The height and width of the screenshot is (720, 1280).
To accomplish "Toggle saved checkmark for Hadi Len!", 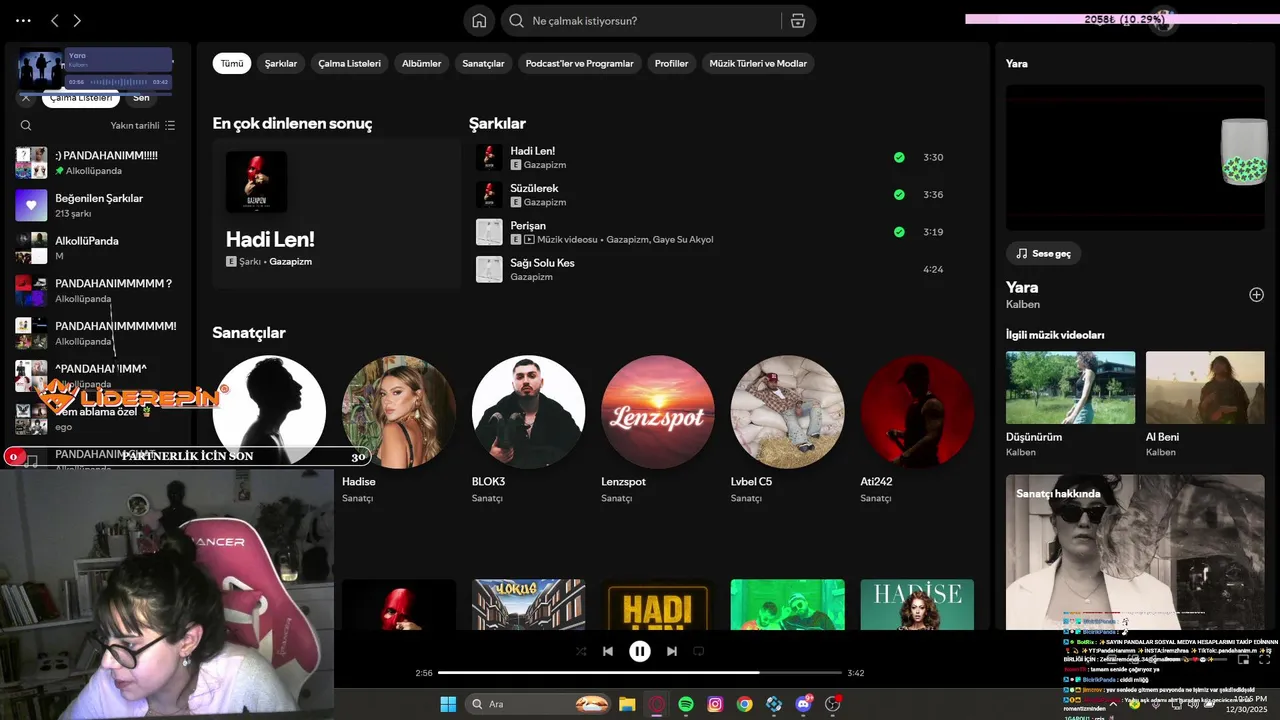I will click(x=899, y=157).
